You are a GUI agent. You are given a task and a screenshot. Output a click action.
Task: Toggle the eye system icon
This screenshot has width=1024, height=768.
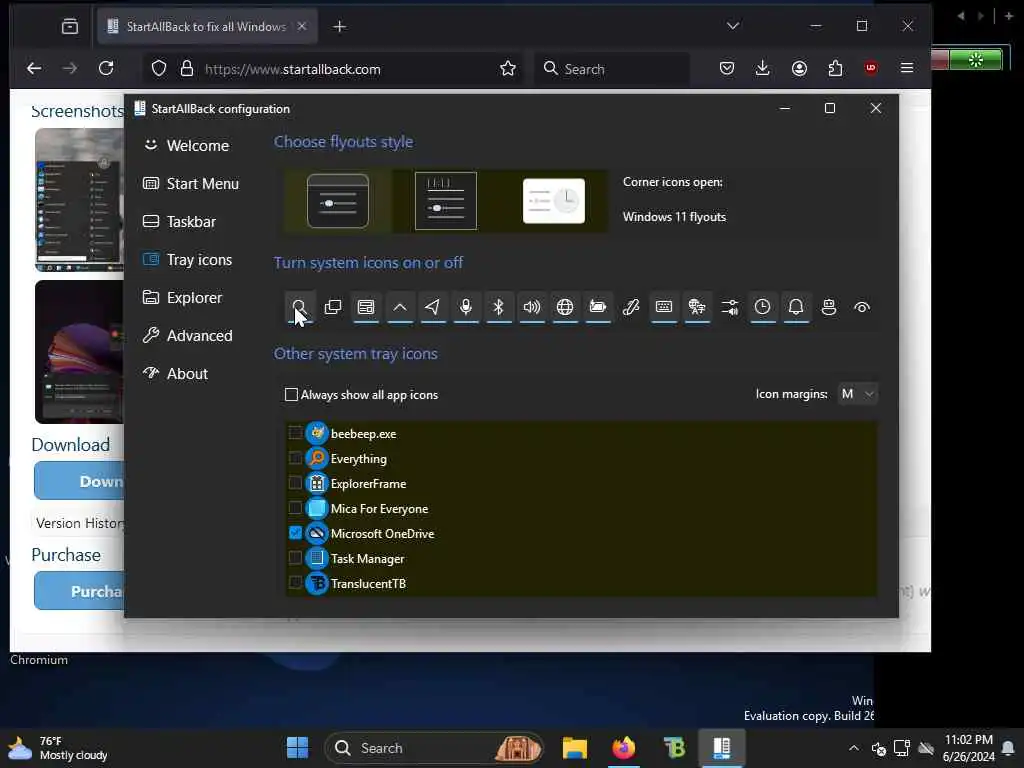pos(862,307)
